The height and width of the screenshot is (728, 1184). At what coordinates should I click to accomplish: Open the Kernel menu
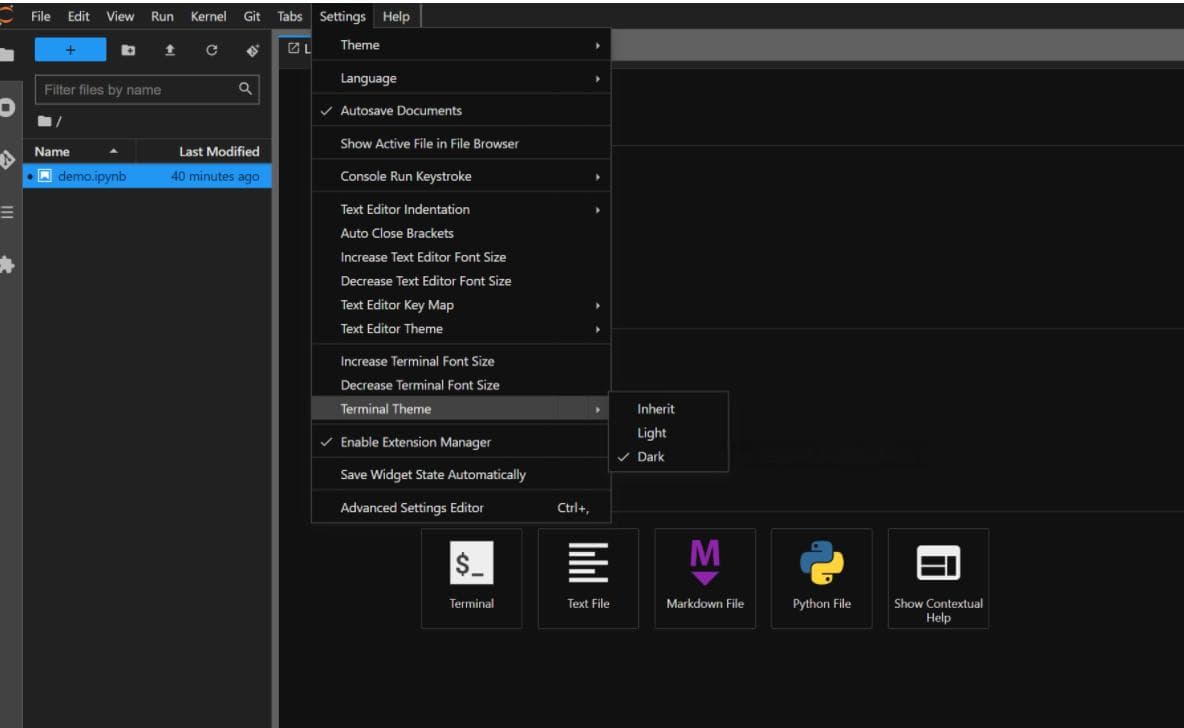coord(208,16)
